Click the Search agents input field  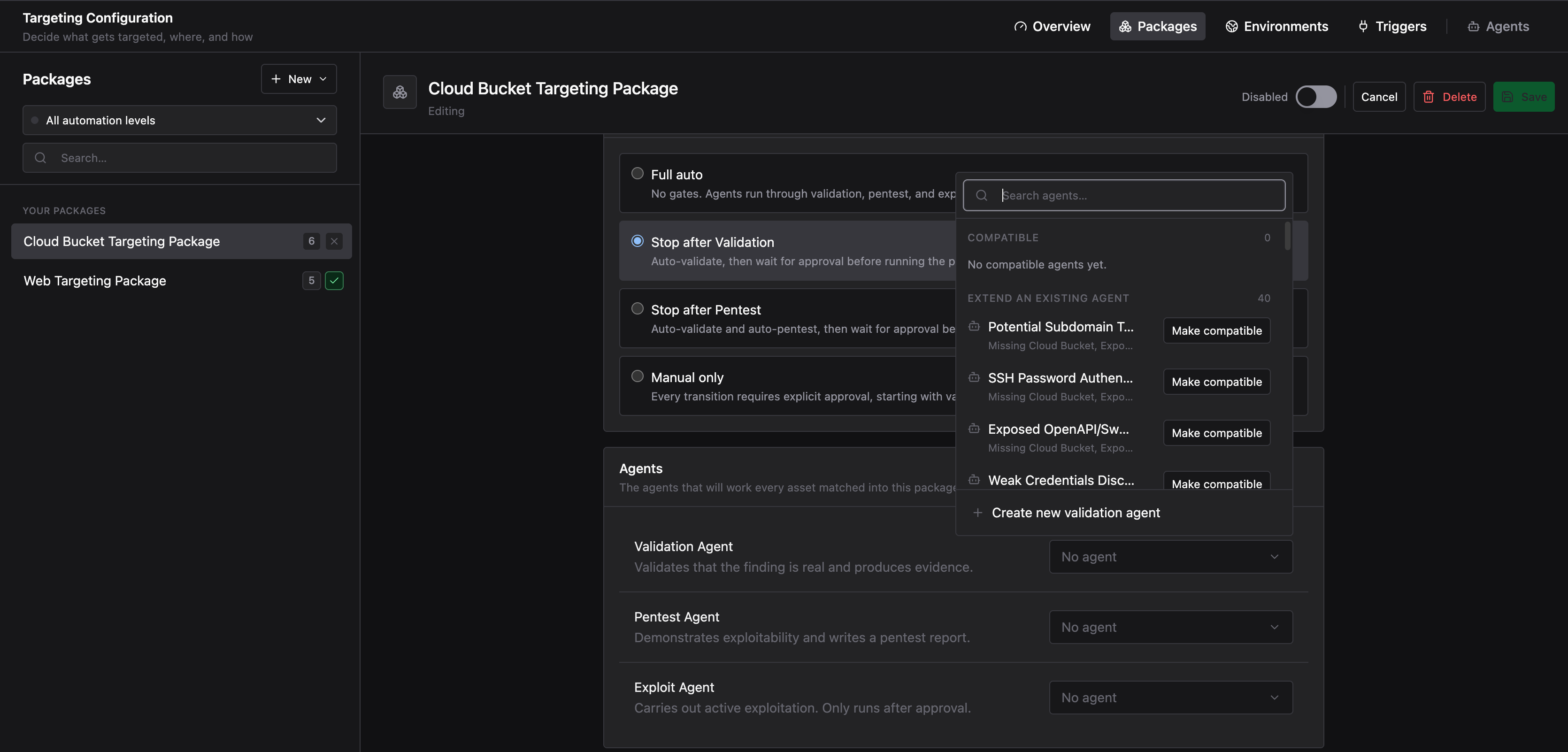pos(1123,195)
